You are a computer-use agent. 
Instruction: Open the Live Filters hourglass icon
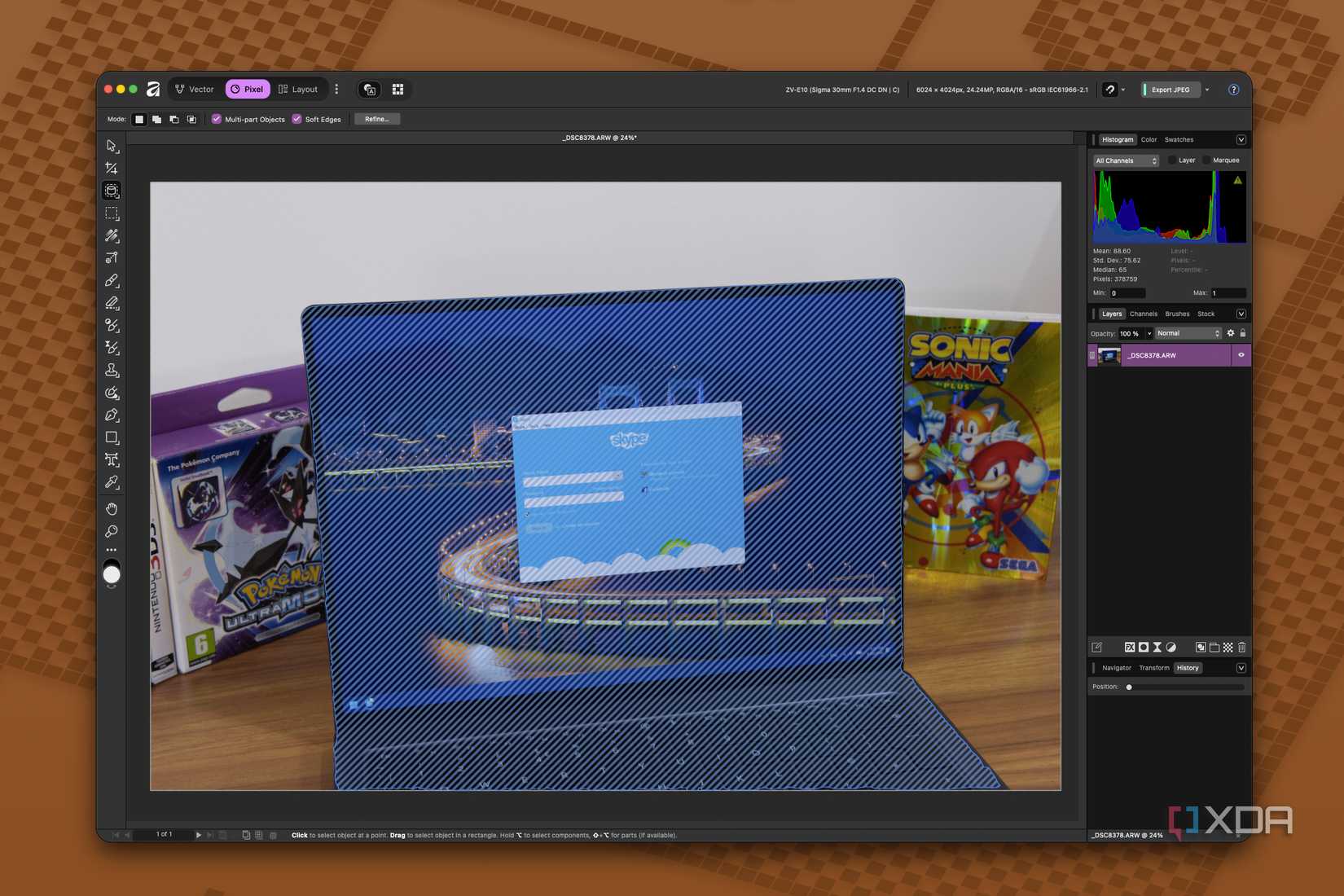tap(1157, 648)
